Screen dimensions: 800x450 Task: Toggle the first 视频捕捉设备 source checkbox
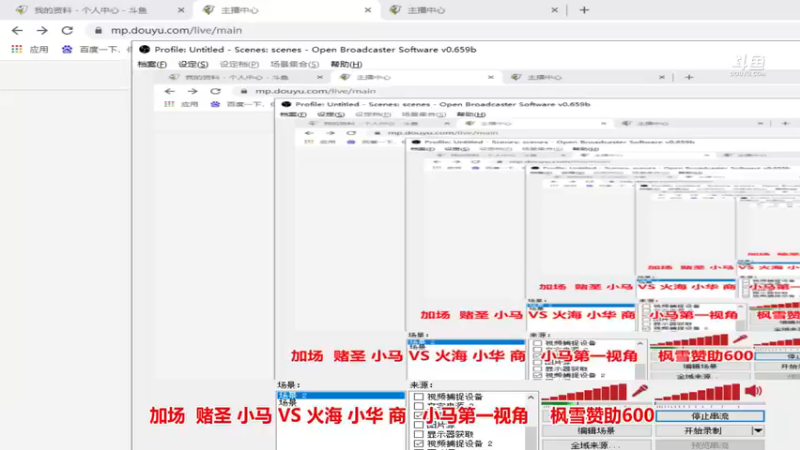coord(418,396)
